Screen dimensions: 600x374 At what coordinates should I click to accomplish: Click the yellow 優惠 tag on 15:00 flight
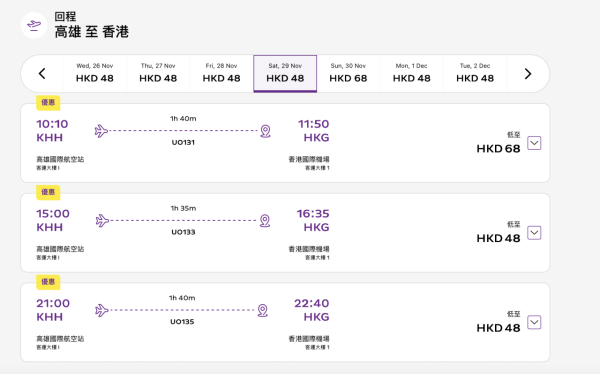click(x=48, y=192)
